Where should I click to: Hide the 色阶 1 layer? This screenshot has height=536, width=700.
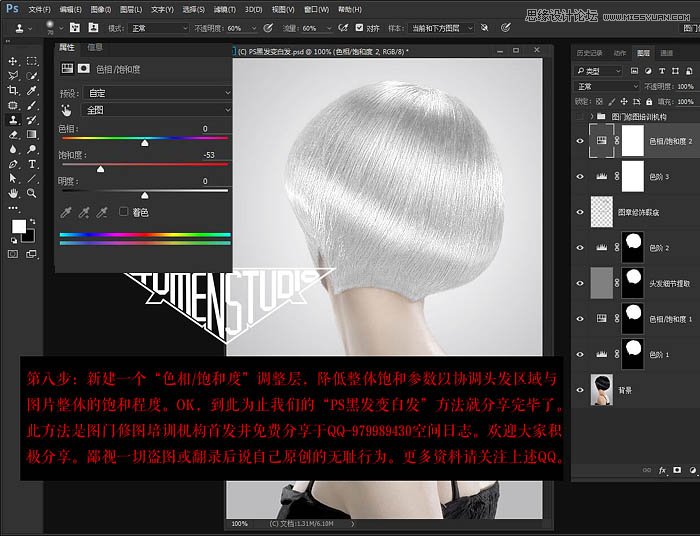click(580, 354)
